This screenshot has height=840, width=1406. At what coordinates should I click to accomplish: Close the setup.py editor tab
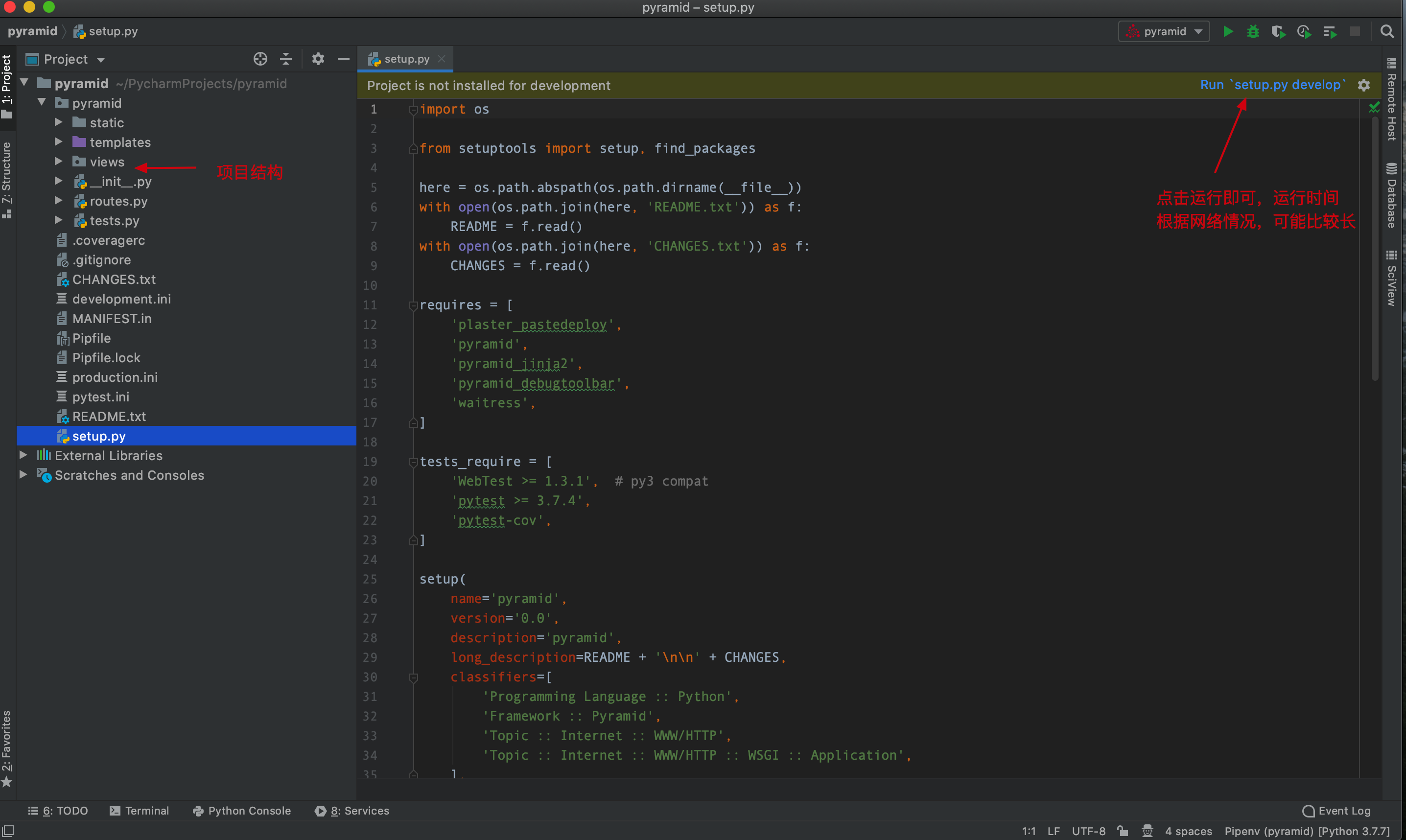coord(442,59)
